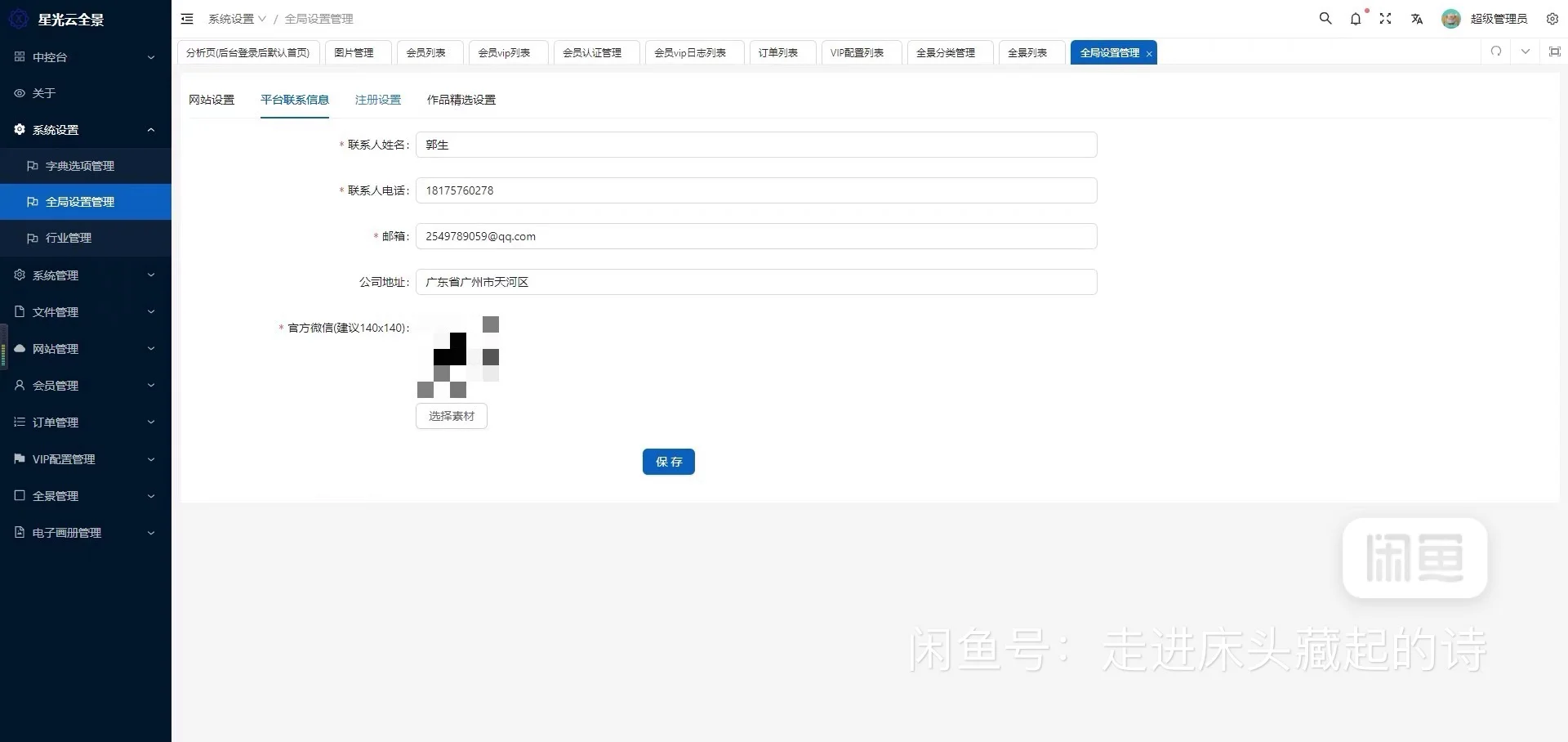This screenshot has width=1568, height=742.
Task: Refresh the current tab content
Action: pyautogui.click(x=1496, y=51)
